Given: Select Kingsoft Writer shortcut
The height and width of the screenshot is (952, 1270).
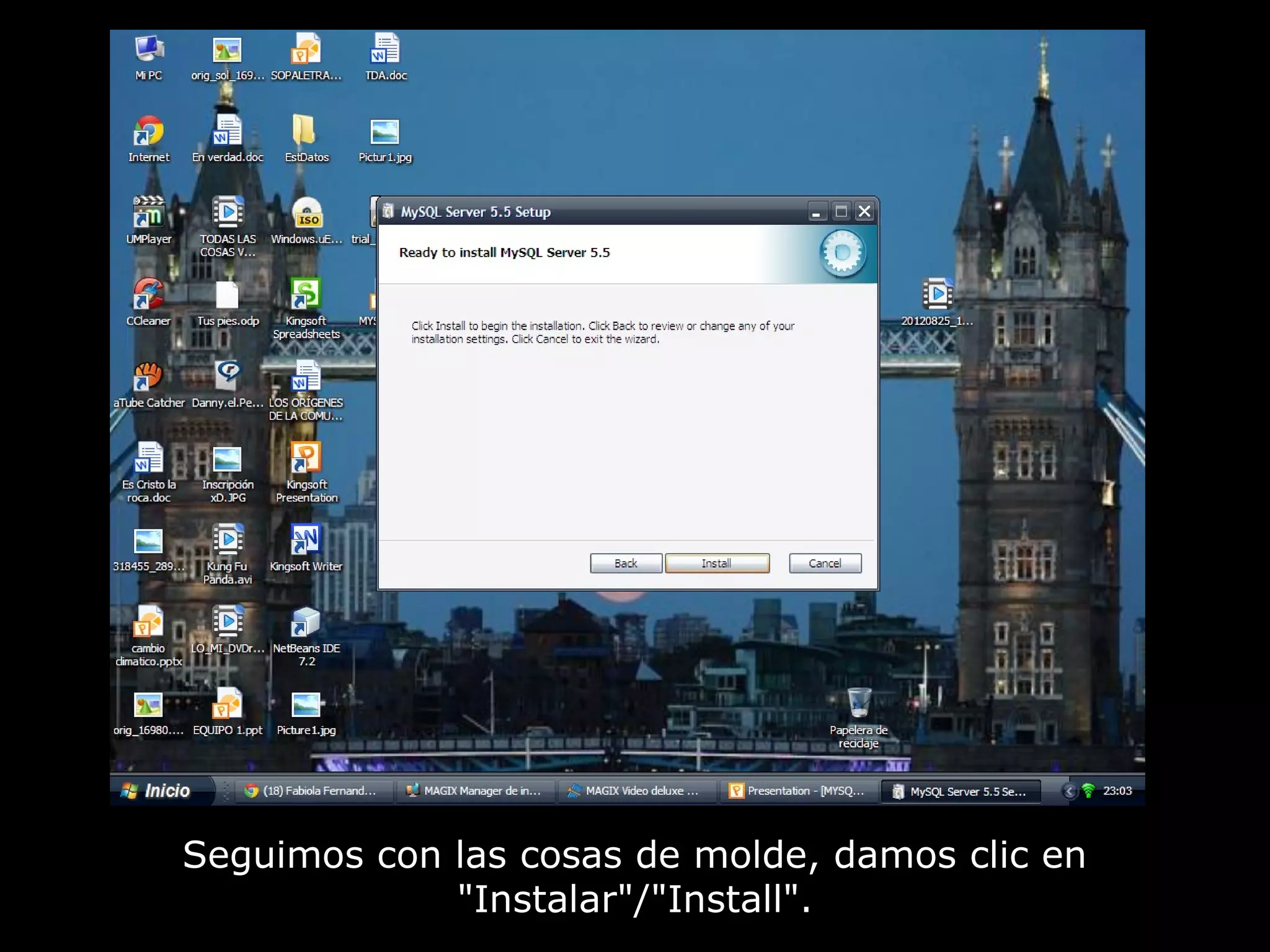Looking at the screenshot, I should point(306,549).
